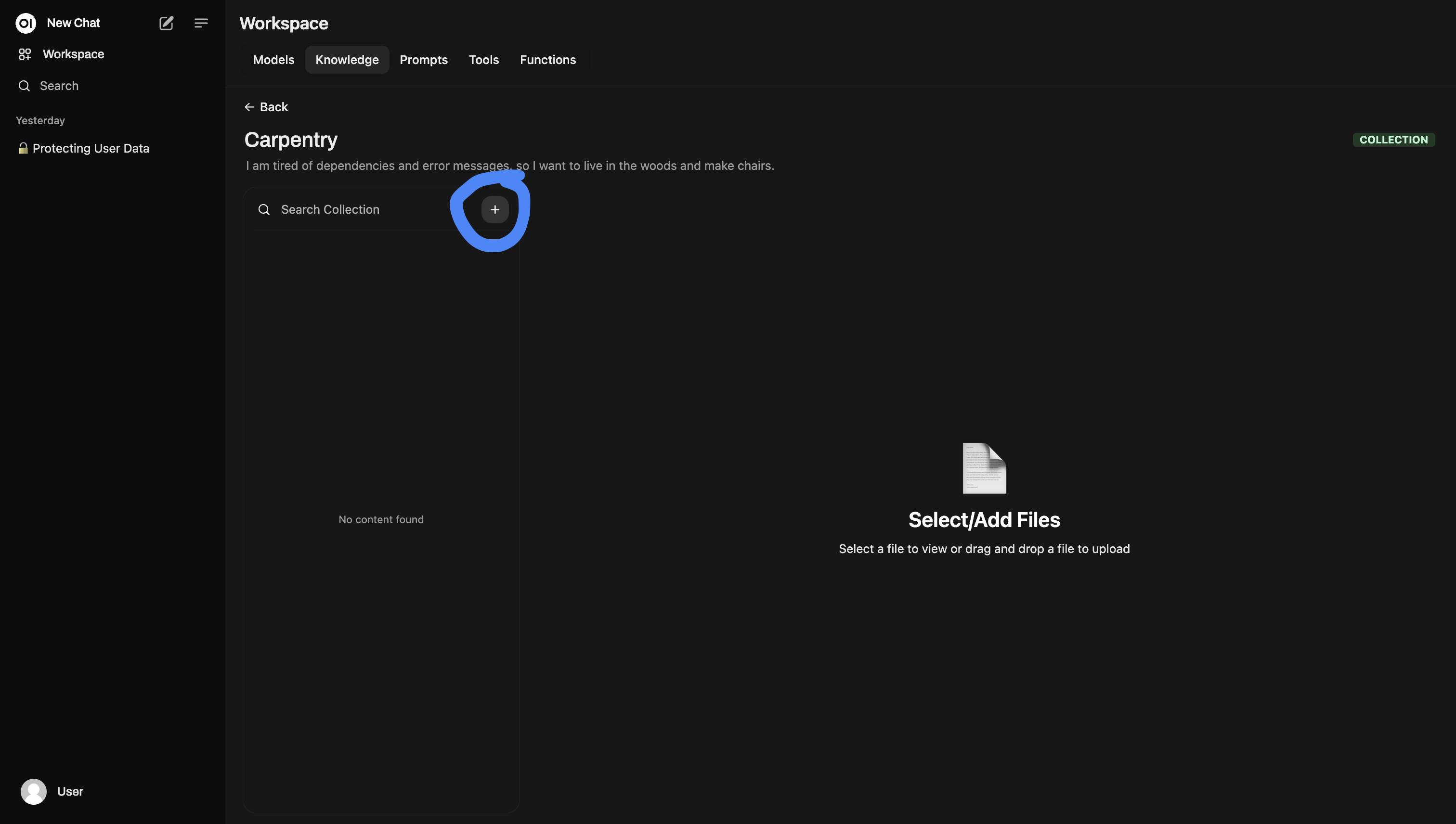Click the No content found message
1456x824 pixels.
(381, 519)
